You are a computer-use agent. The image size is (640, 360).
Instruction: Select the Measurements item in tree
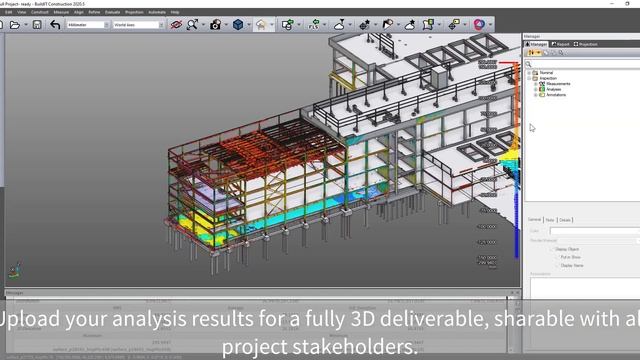(558, 84)
